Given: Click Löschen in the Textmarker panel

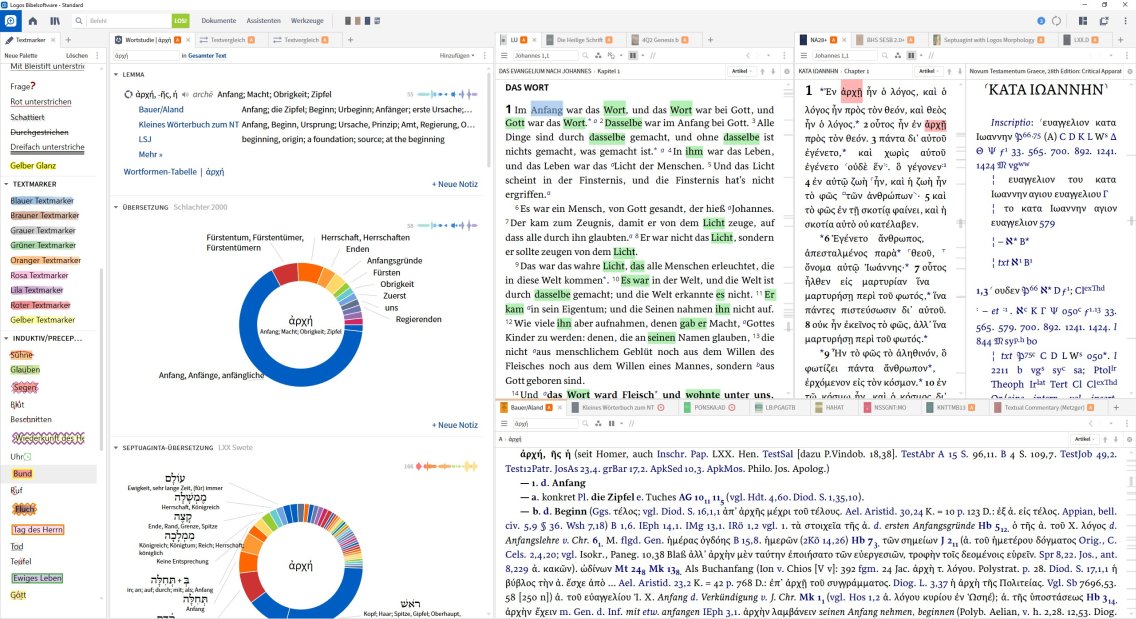Looking at the screenshot, I should tap(77, 56).
